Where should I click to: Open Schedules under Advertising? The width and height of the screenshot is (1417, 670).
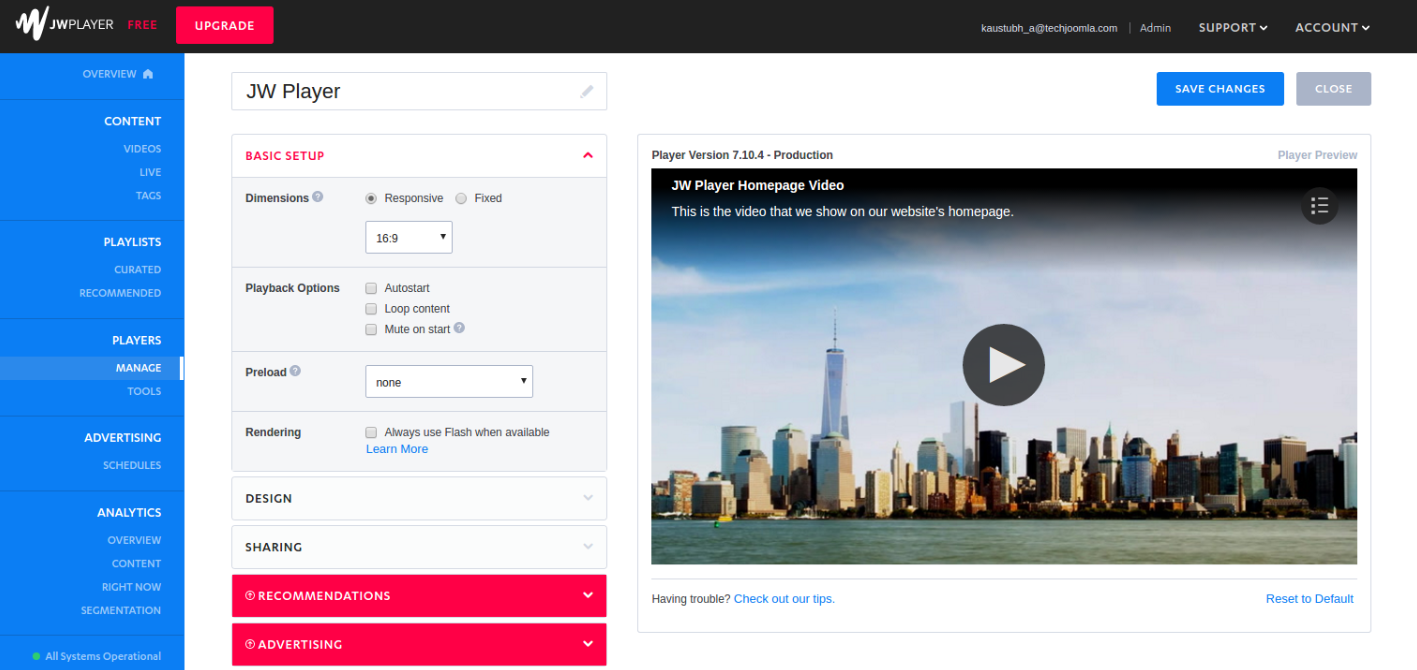coord(132,465)
